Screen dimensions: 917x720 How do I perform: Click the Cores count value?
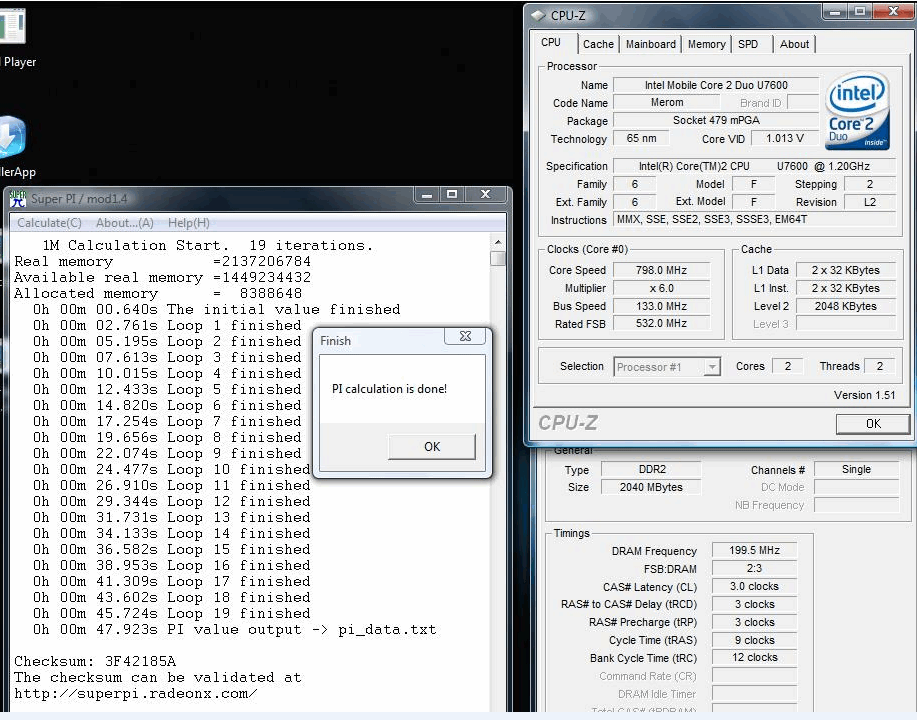click(787, 366)
